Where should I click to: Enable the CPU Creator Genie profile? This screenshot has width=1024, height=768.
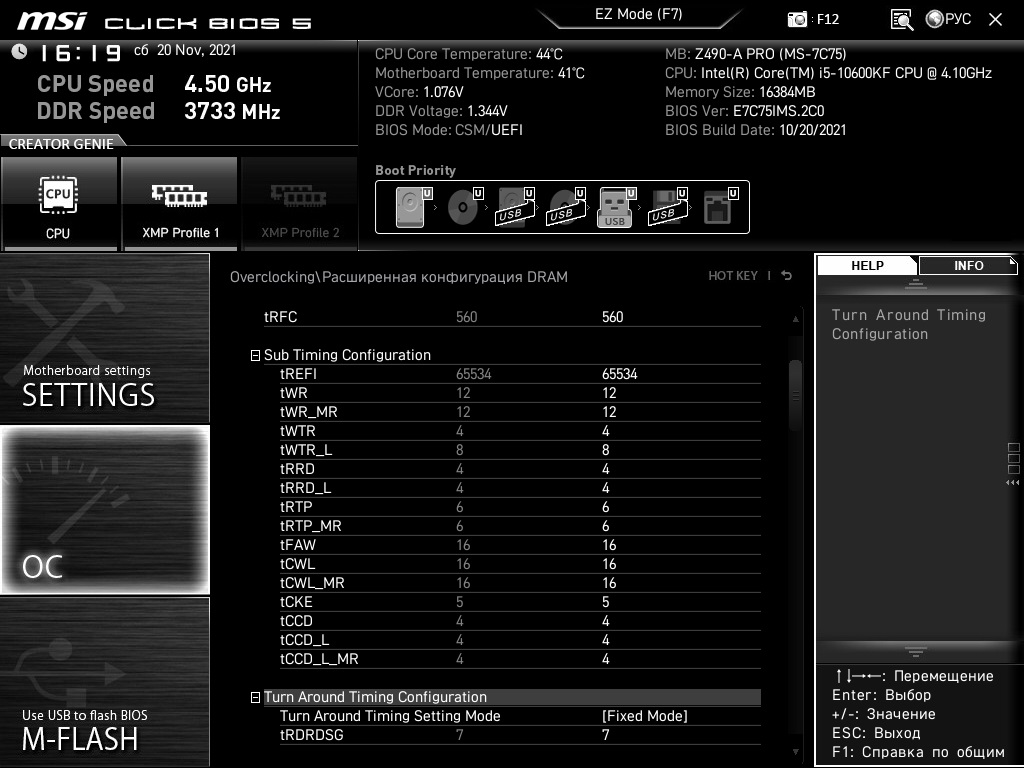[59, 204]
